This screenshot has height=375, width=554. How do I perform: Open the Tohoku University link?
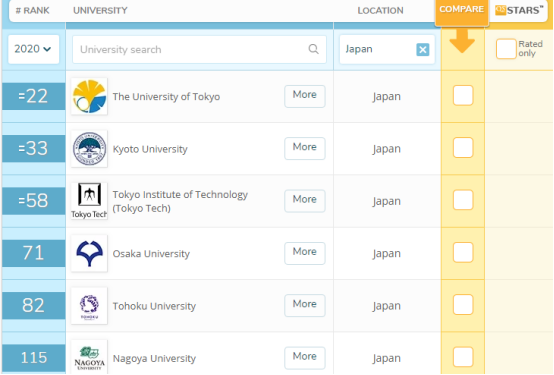click(154, 306)
